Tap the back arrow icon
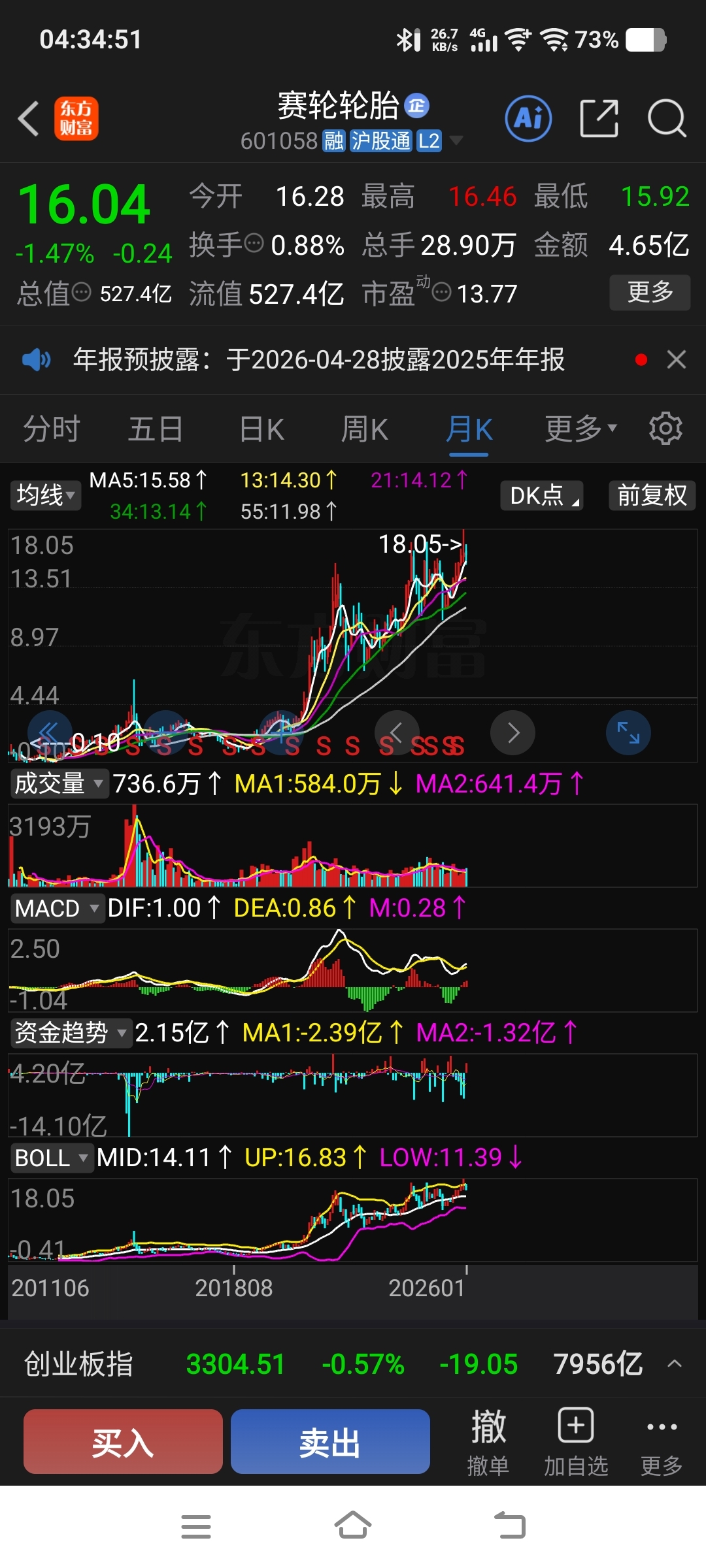The width and height of the screenshot is (706, 1568). (x=29, y=119)
